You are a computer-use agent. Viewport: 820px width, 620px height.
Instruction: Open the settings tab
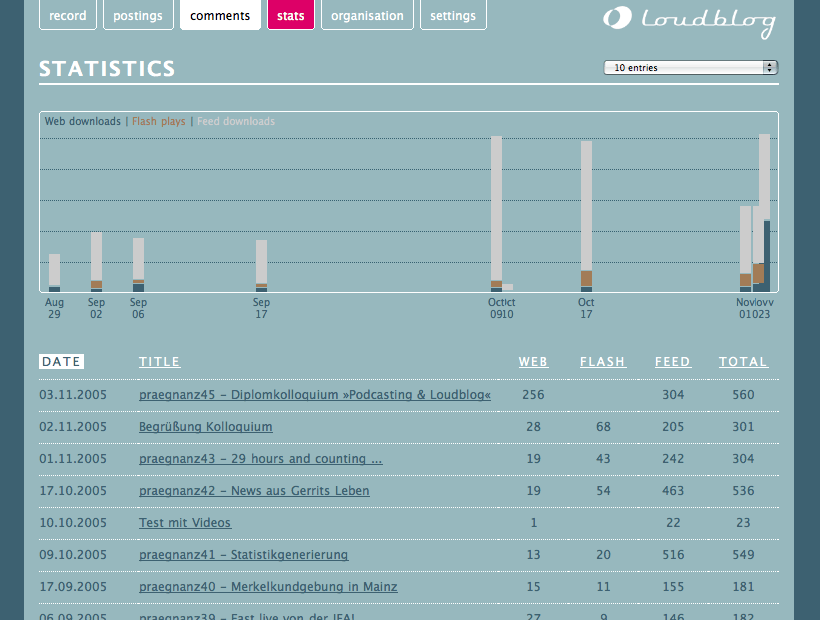pos(453,15)
